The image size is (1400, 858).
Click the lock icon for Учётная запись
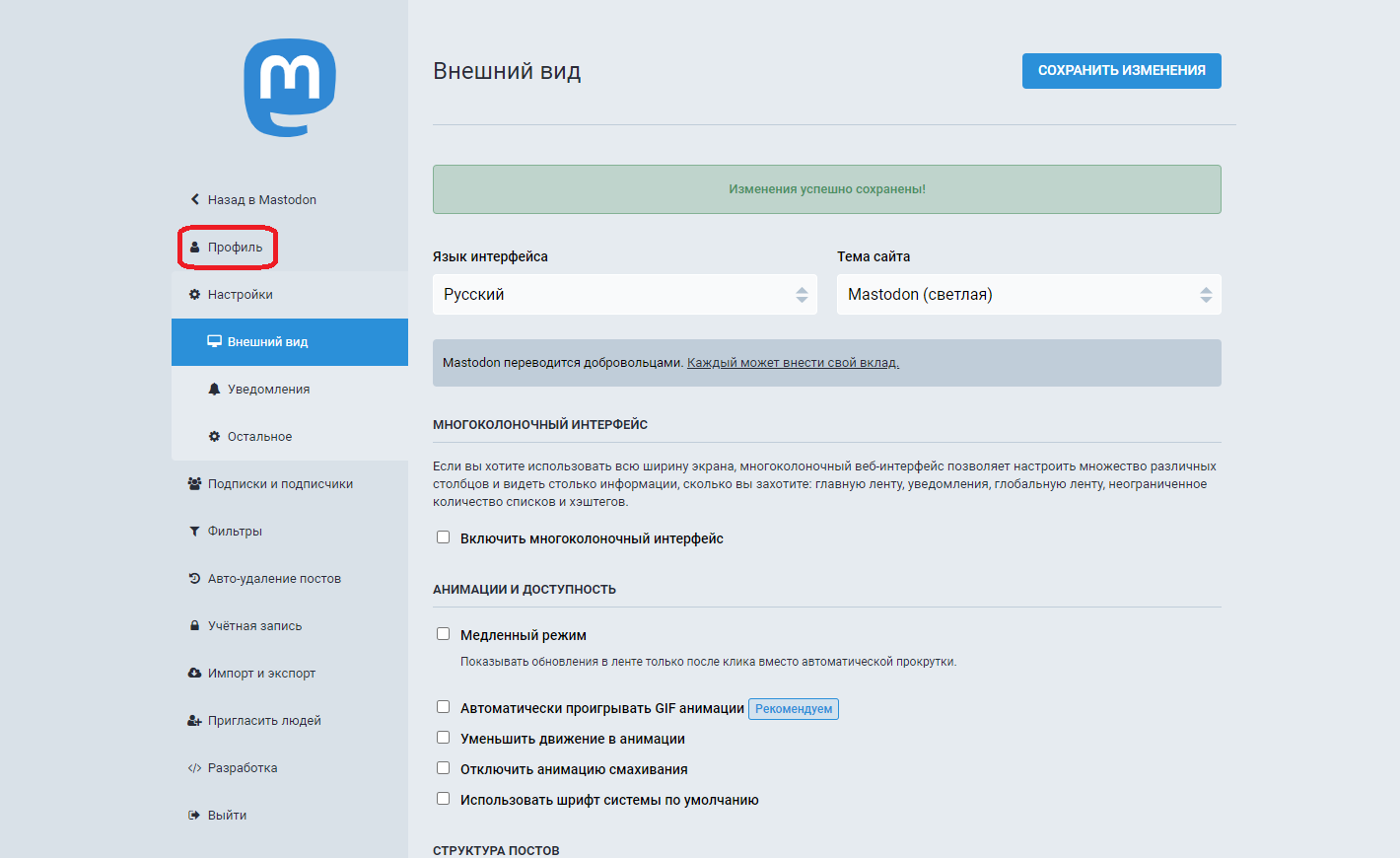(194, 626)
